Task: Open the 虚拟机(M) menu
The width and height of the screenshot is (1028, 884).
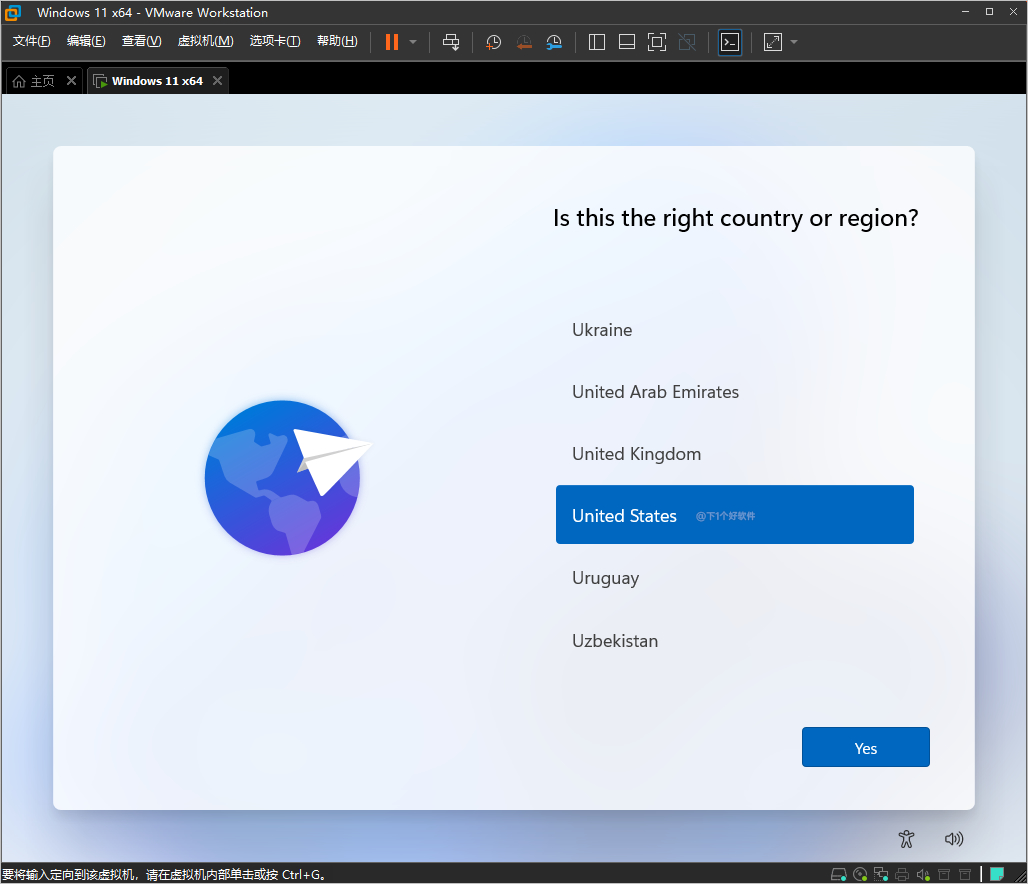Action: point(205,41)
